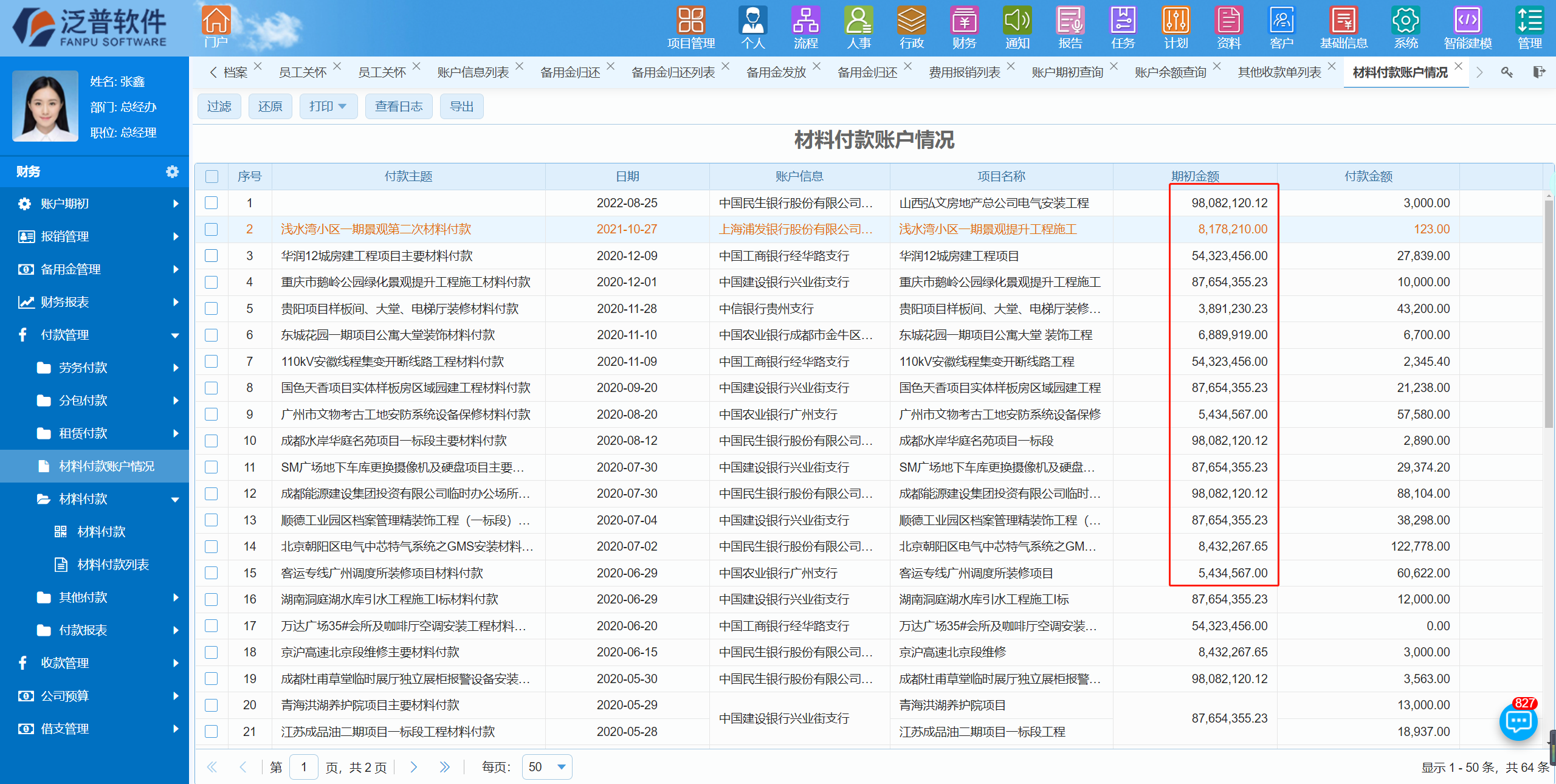
Task: Open the 通知 notification icon
Action: (1017, 27)
